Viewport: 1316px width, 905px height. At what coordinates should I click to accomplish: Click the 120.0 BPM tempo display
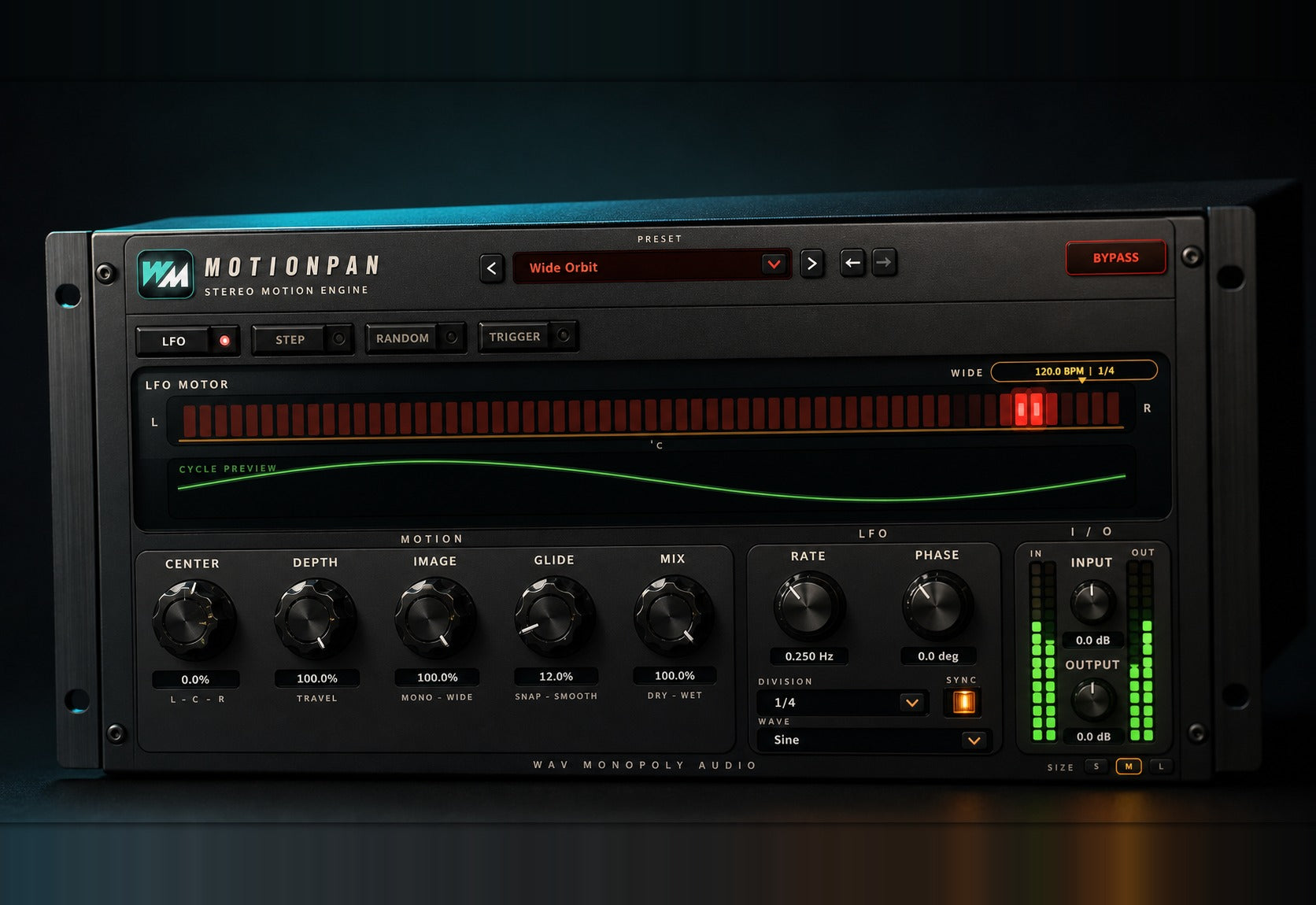[1074, 371]
